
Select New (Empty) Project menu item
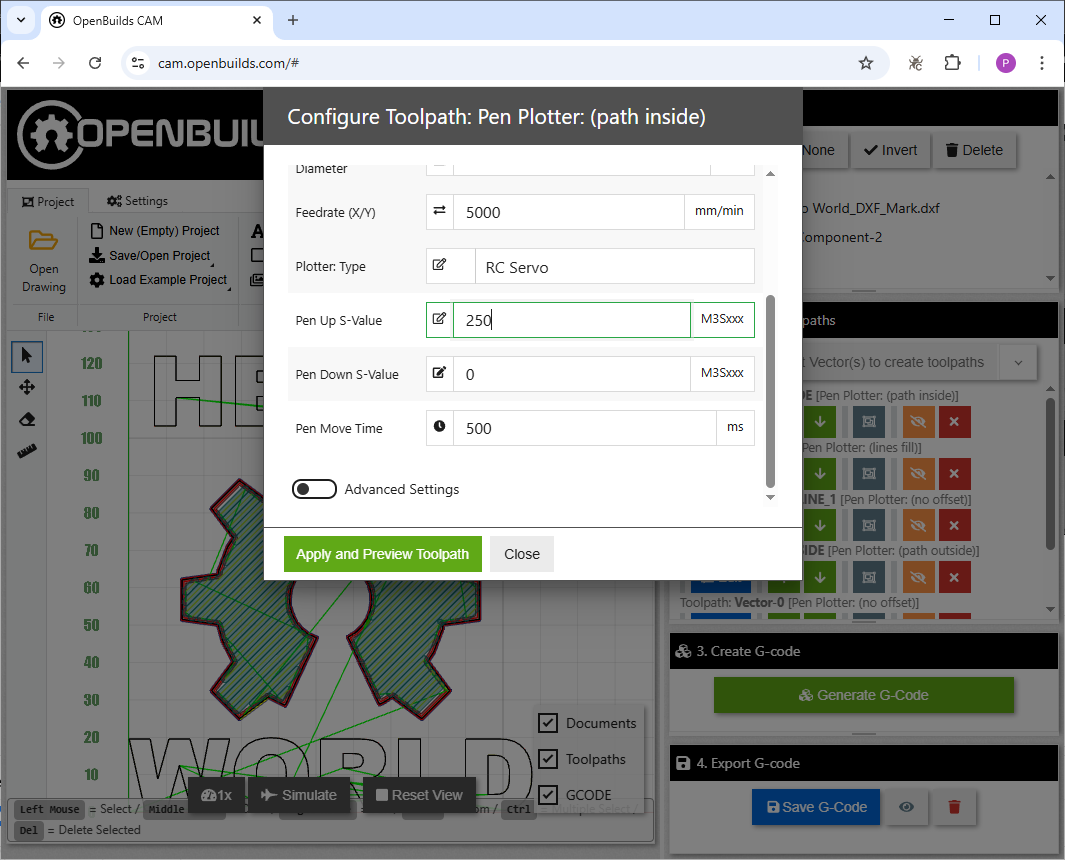point(155,231)
